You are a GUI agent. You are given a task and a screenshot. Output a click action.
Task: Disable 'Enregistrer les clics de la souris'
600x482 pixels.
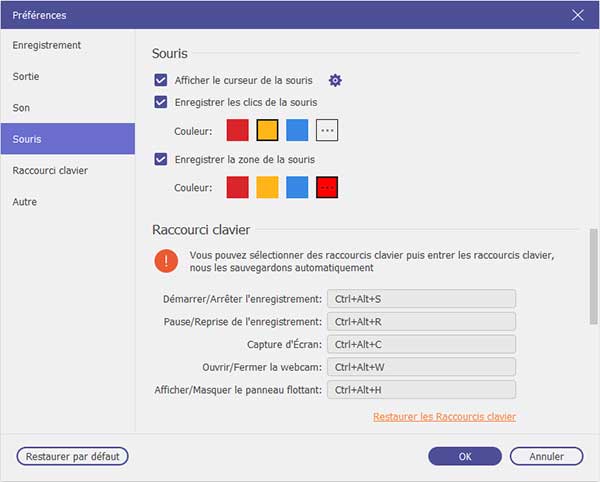click(161, 102)
